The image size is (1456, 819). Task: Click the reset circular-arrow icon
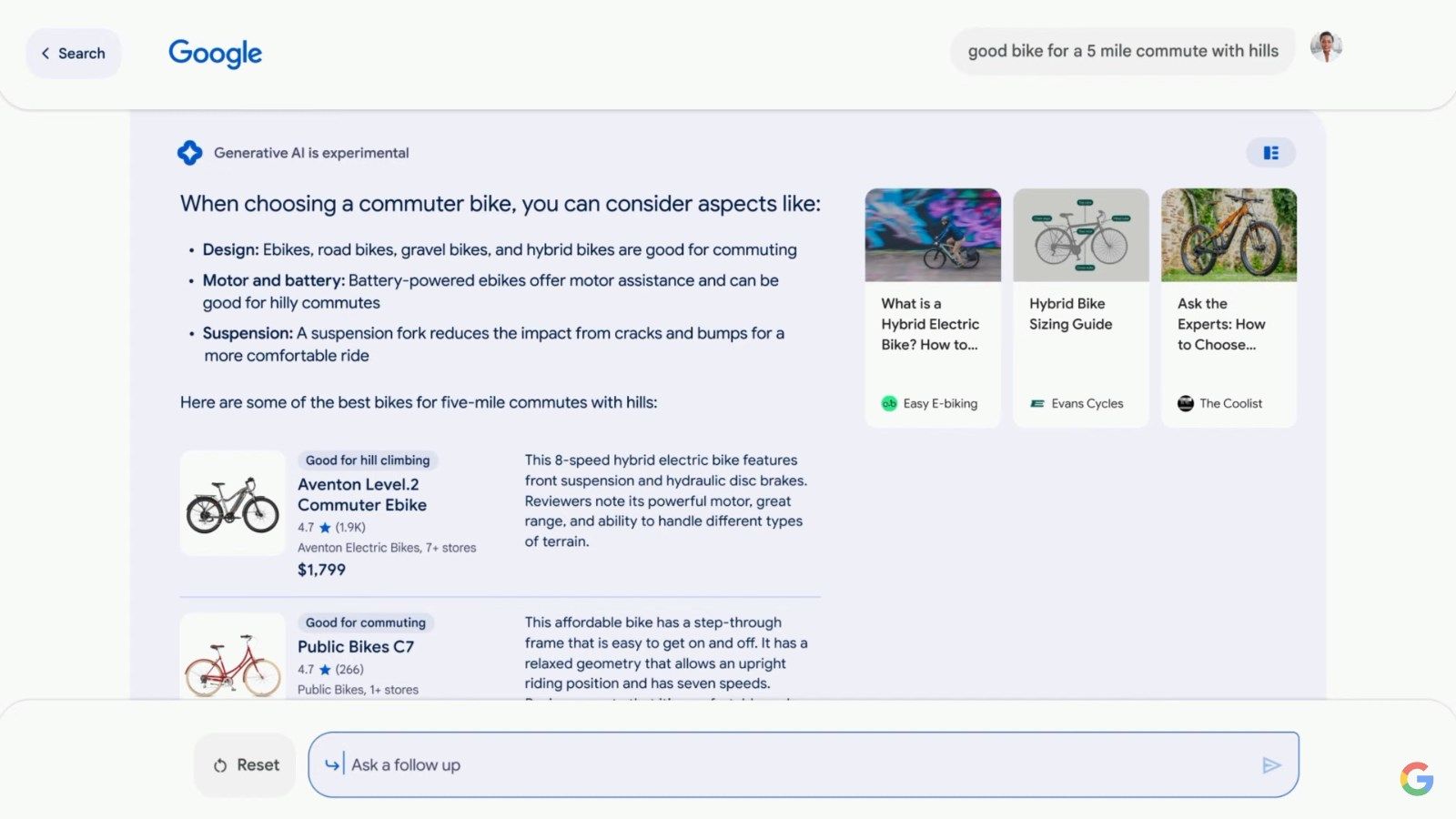[x=219, y=764]
